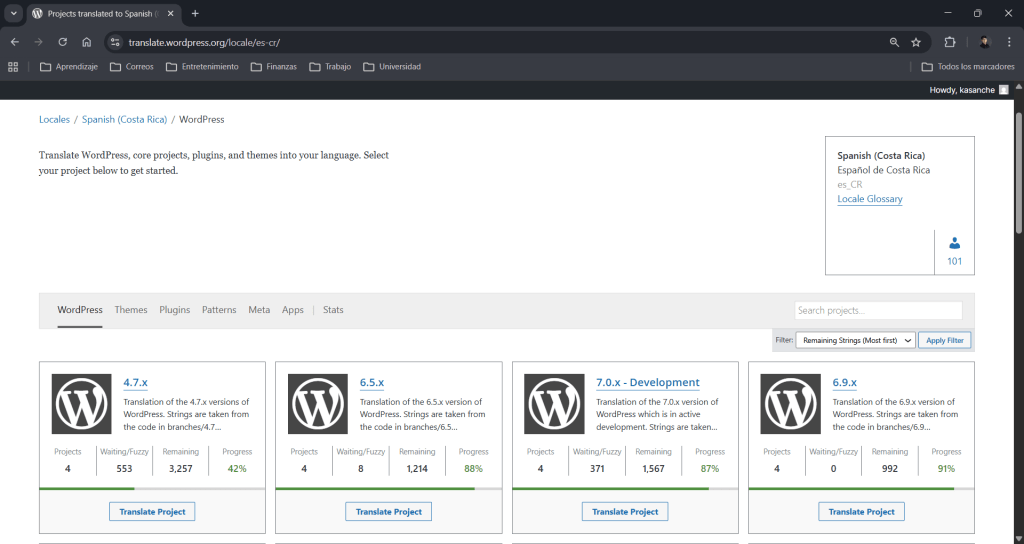
Task: Open the Themes tab
Action: (130, 310)
